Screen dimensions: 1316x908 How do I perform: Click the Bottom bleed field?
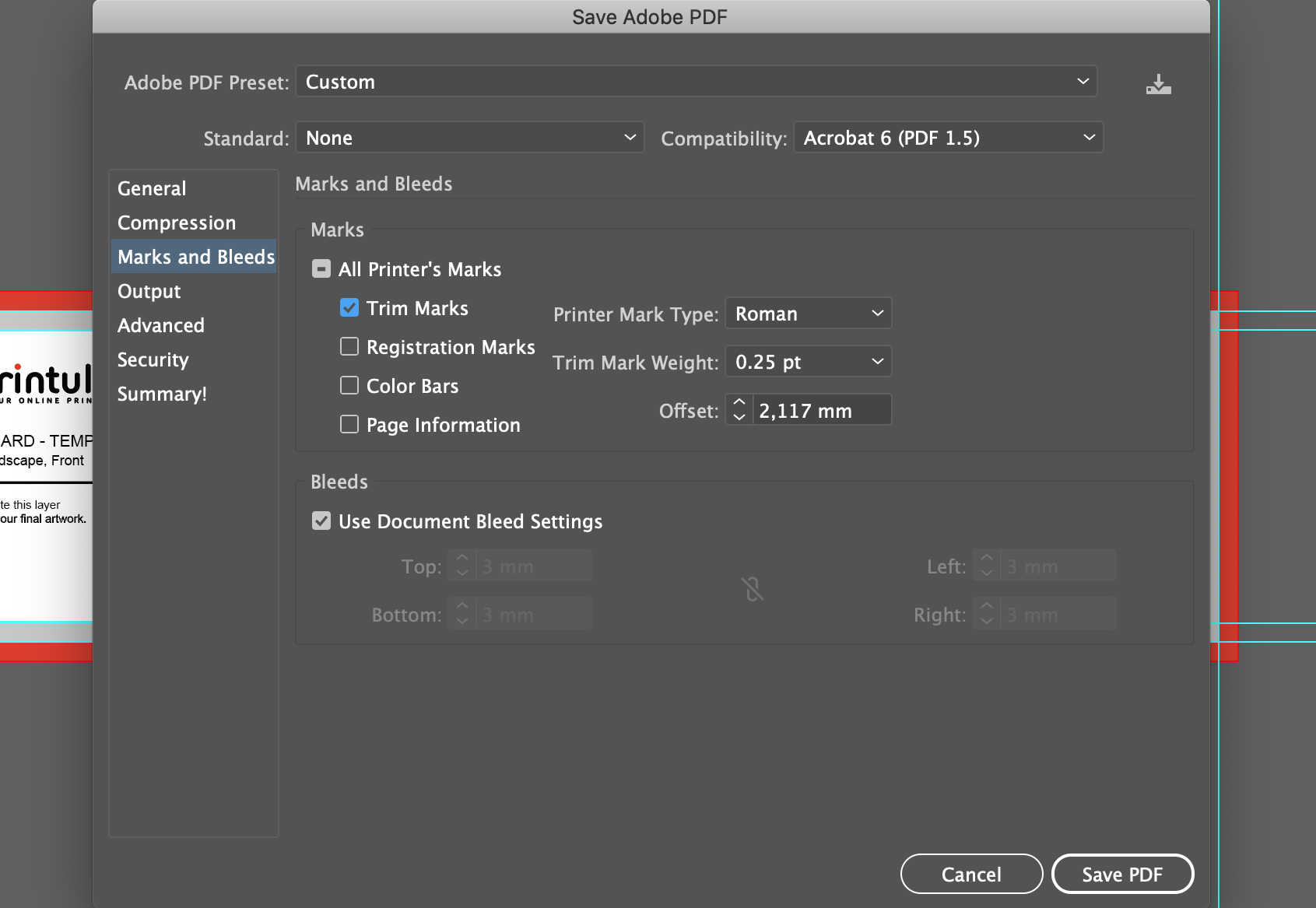[x=534, y=614]
